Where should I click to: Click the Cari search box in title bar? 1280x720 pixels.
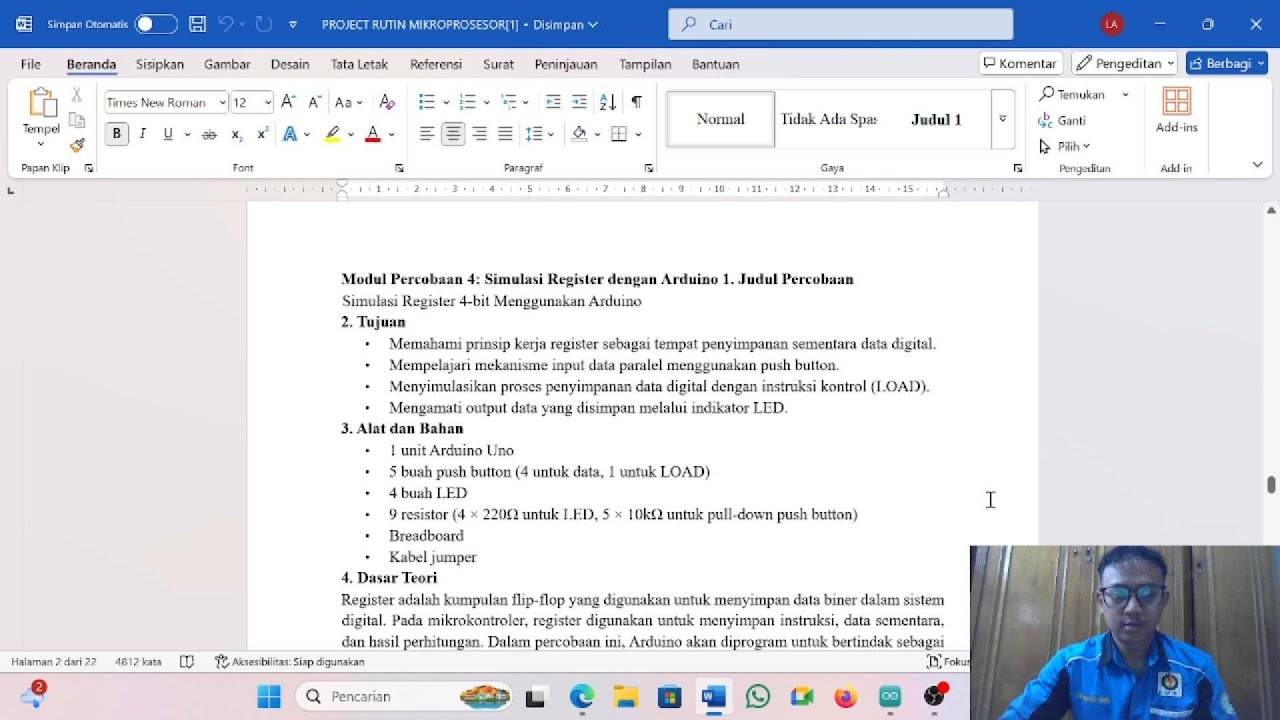pyautogui.click(x=840, y=24)
